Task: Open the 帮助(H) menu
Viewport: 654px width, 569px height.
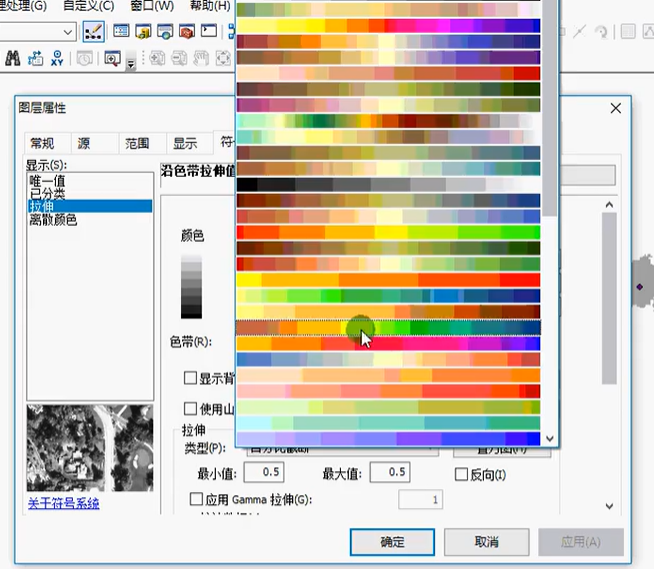Action: point(210,6)
